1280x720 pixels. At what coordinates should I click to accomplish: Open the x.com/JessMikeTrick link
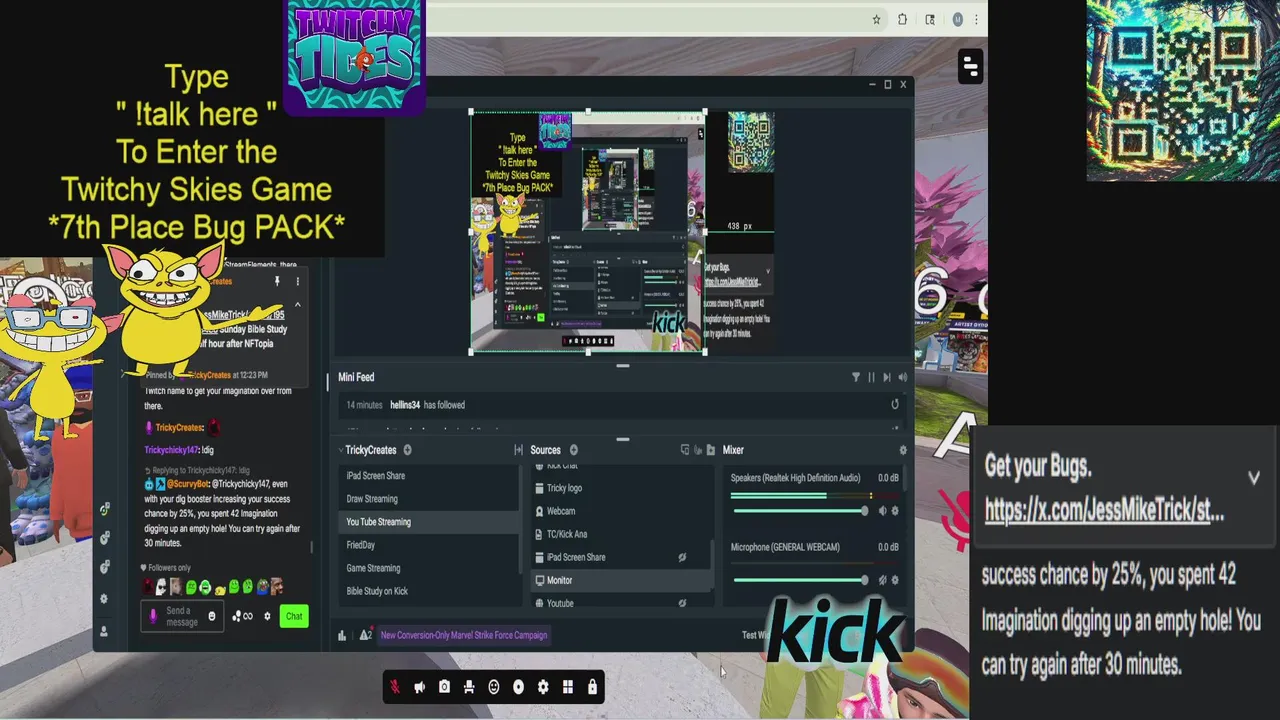tap(1104, 511)
